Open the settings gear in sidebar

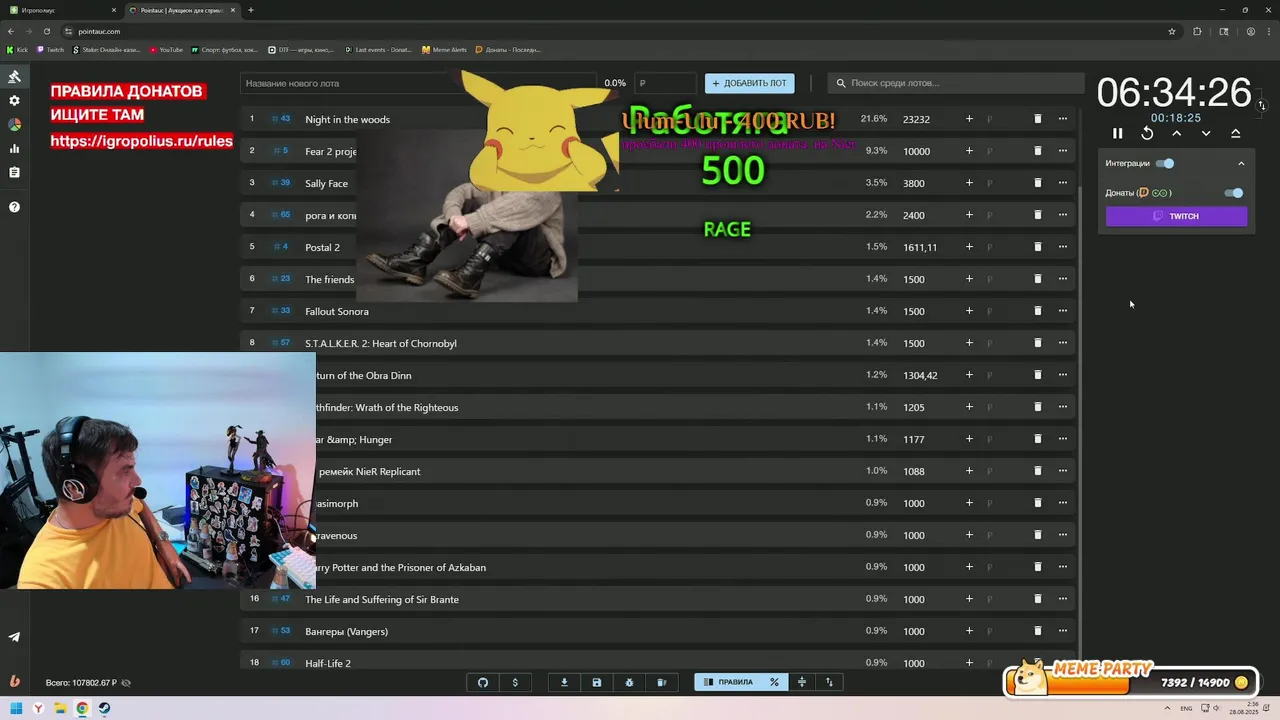click(x=14, y=101)
